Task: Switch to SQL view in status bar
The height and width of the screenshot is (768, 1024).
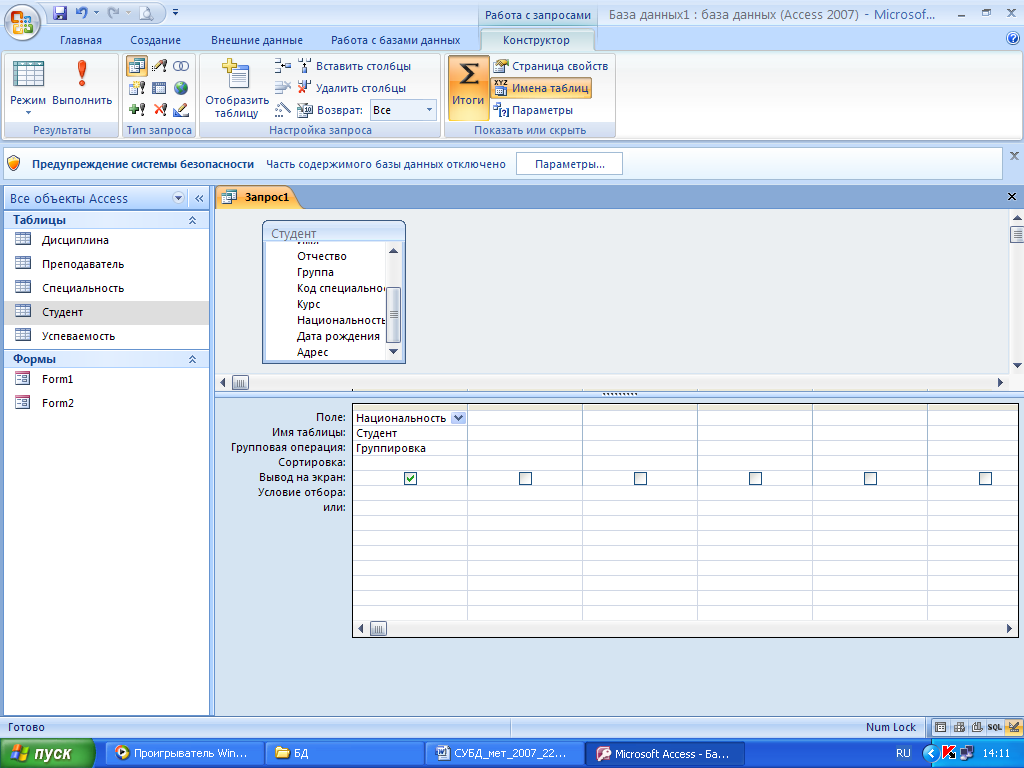Action: click(995, 727)
